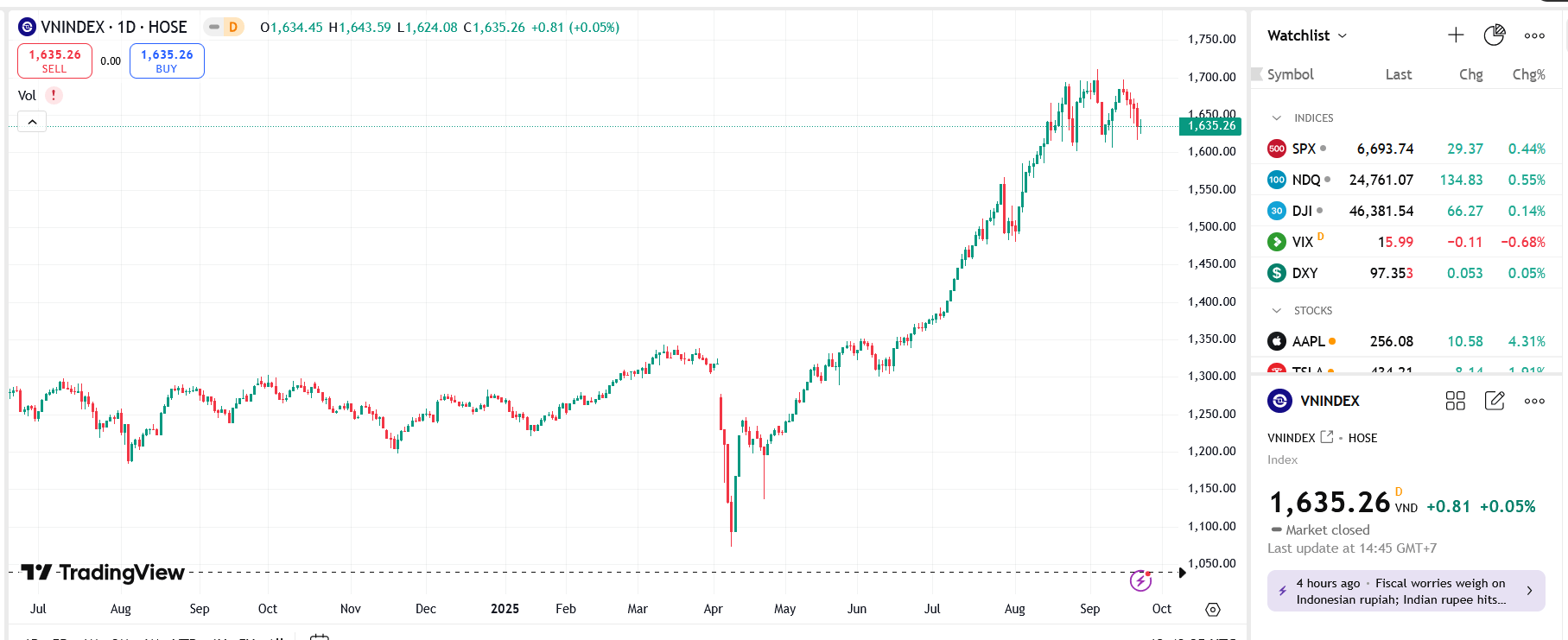Click the 1,635.26 BUY button
This screenshot has width=1568, height=640.
coord(167,61)
